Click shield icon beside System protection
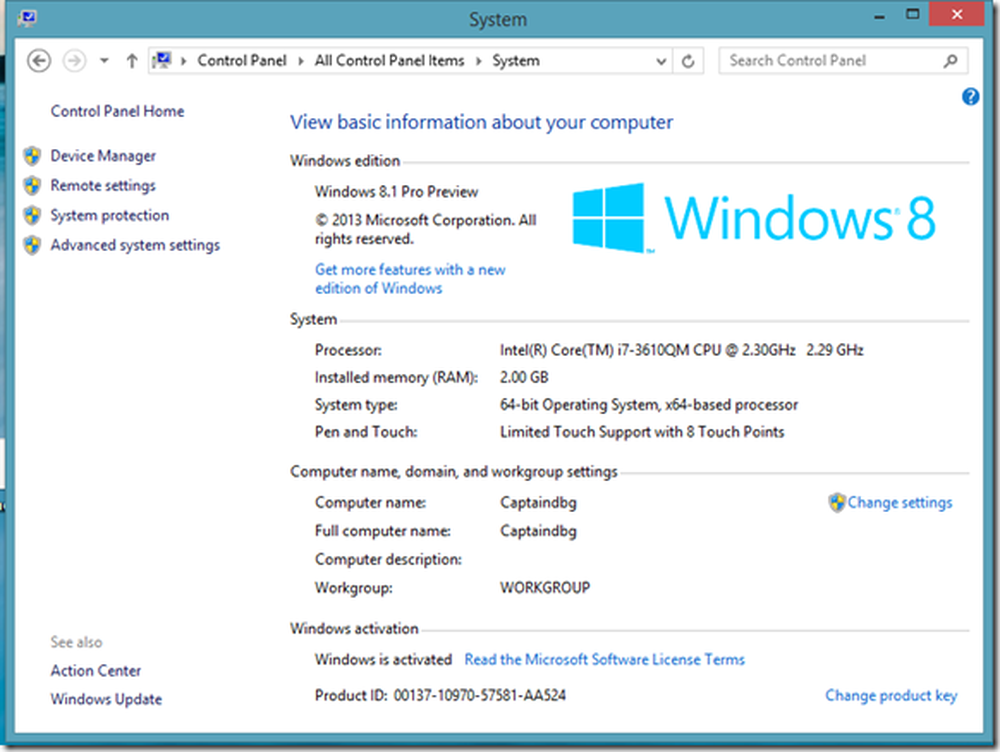 (x=32, y=216)
